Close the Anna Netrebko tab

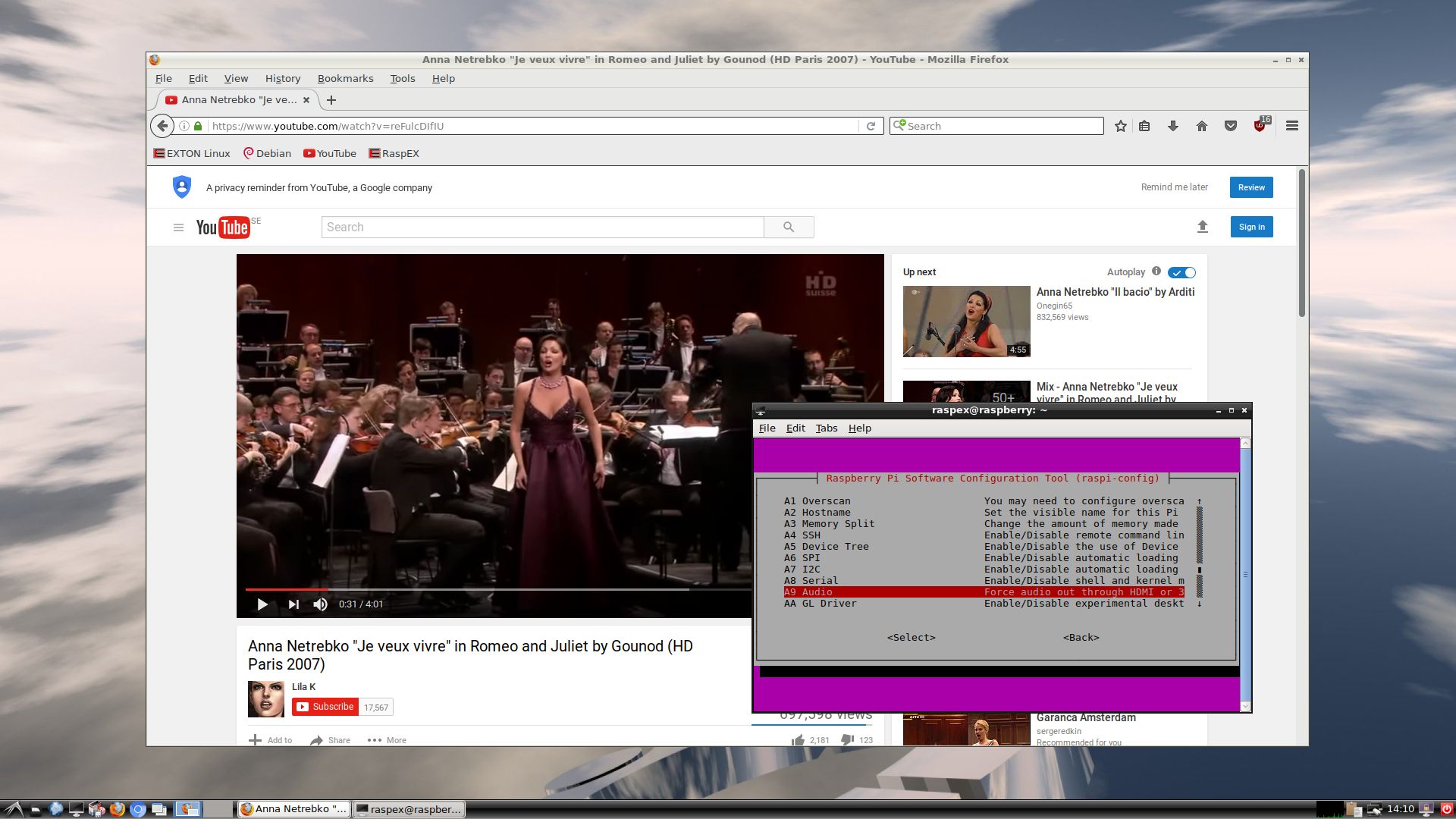point(306,100)
